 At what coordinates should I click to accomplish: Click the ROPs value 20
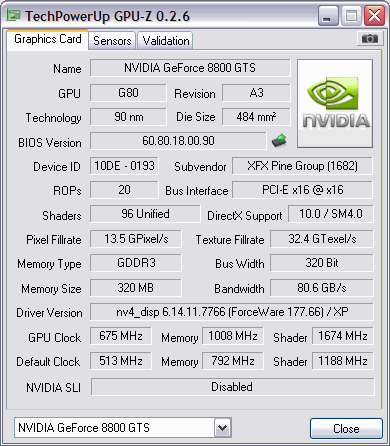[124, 190]
